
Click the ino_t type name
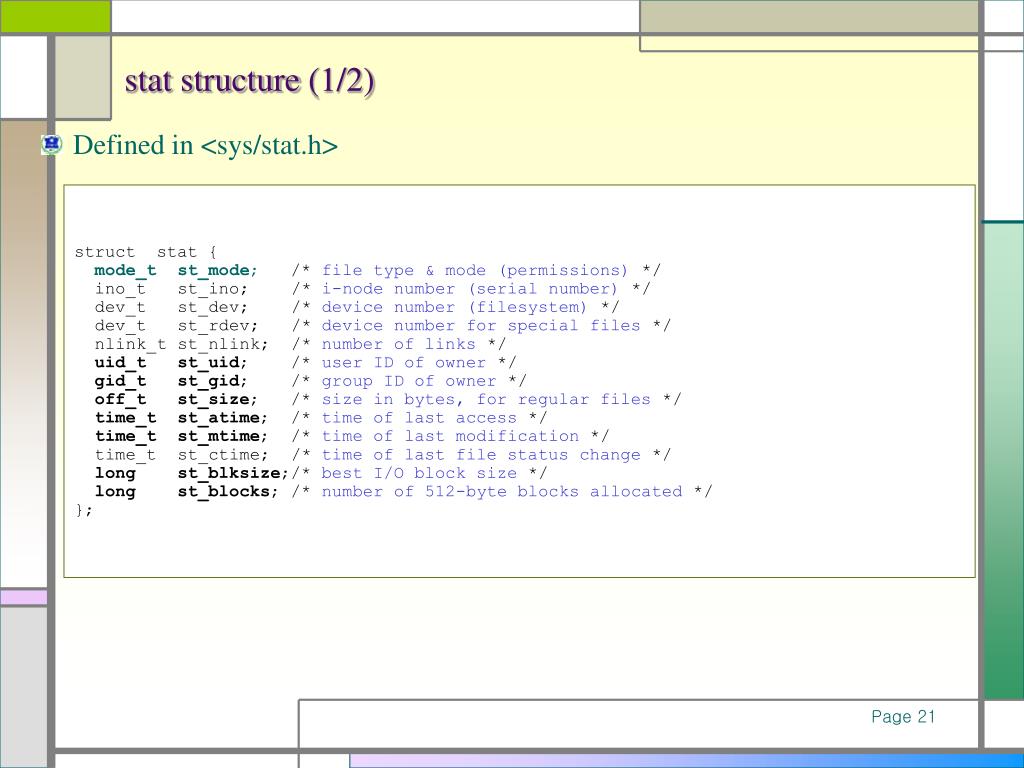120,289
